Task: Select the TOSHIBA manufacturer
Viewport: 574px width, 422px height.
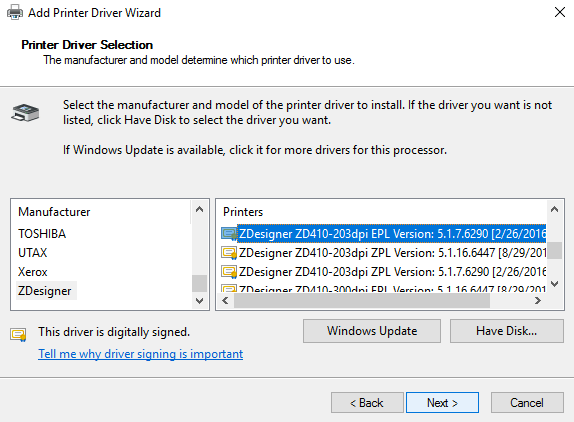Action: [x=42, y=234]
